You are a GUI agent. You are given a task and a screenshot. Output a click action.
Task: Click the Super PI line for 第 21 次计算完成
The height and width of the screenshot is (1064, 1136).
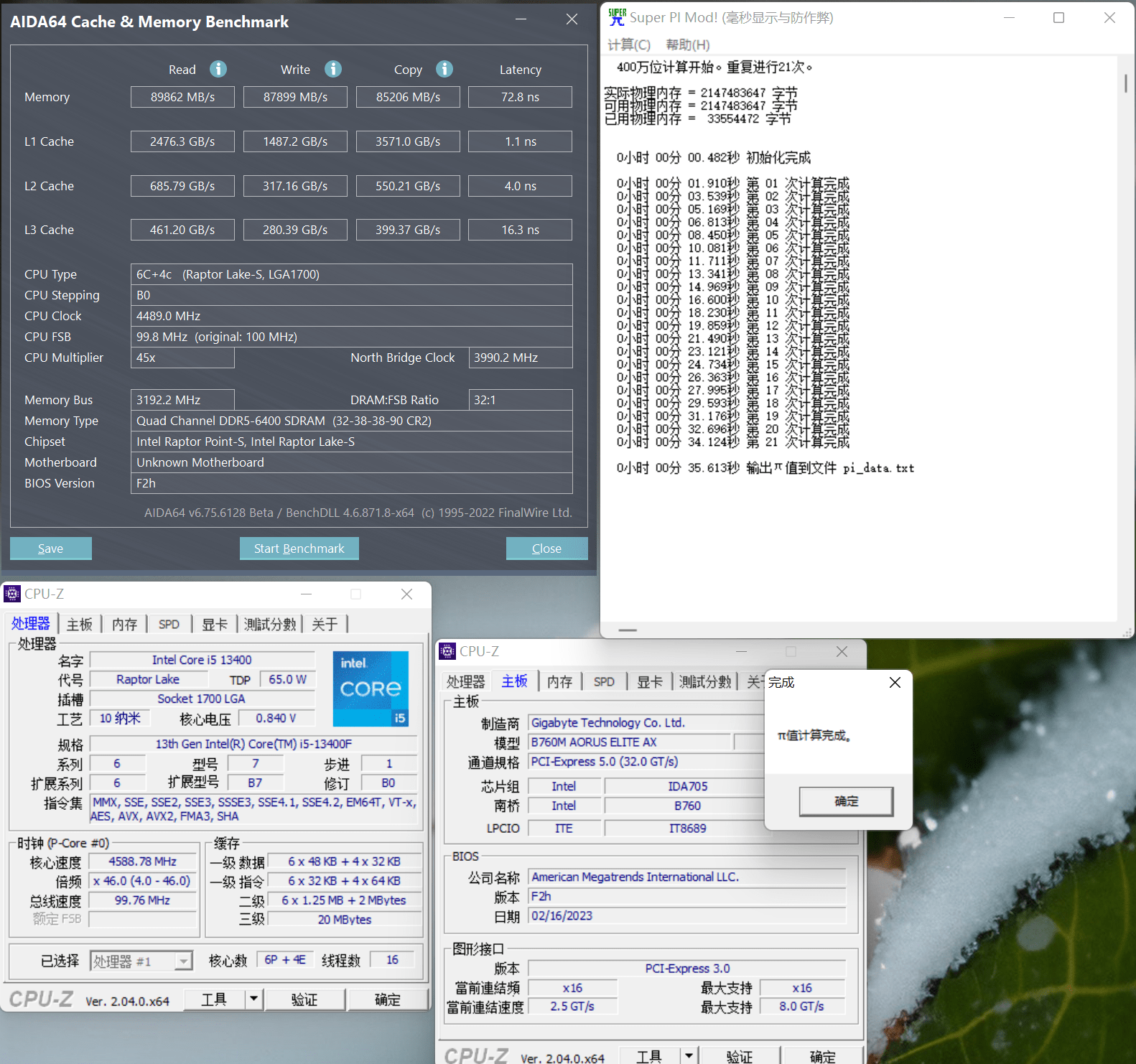point(732,442)
